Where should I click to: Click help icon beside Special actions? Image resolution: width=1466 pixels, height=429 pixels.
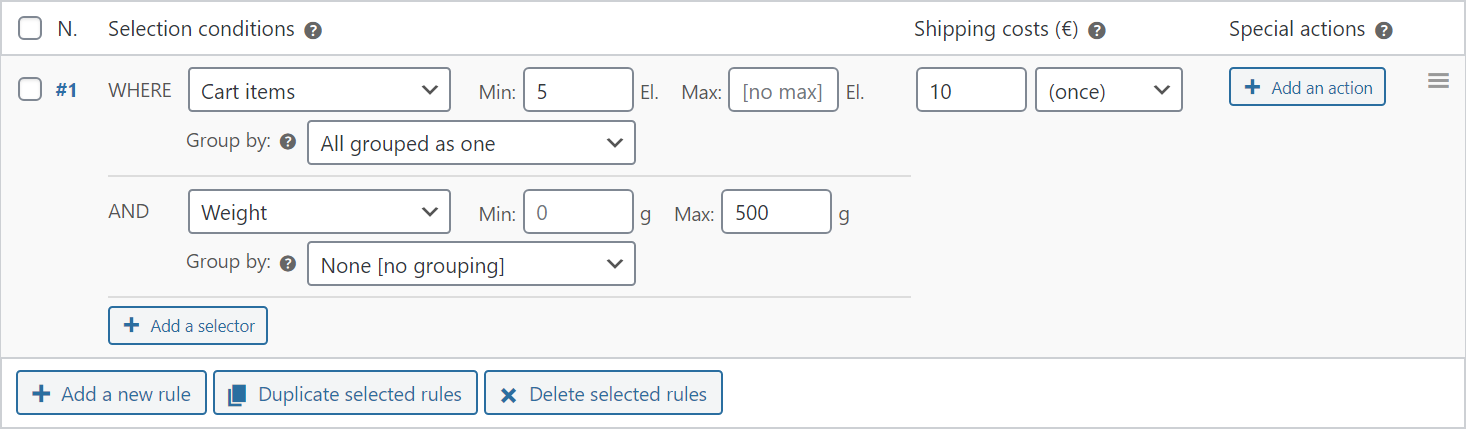click(x=1383, y=31)
